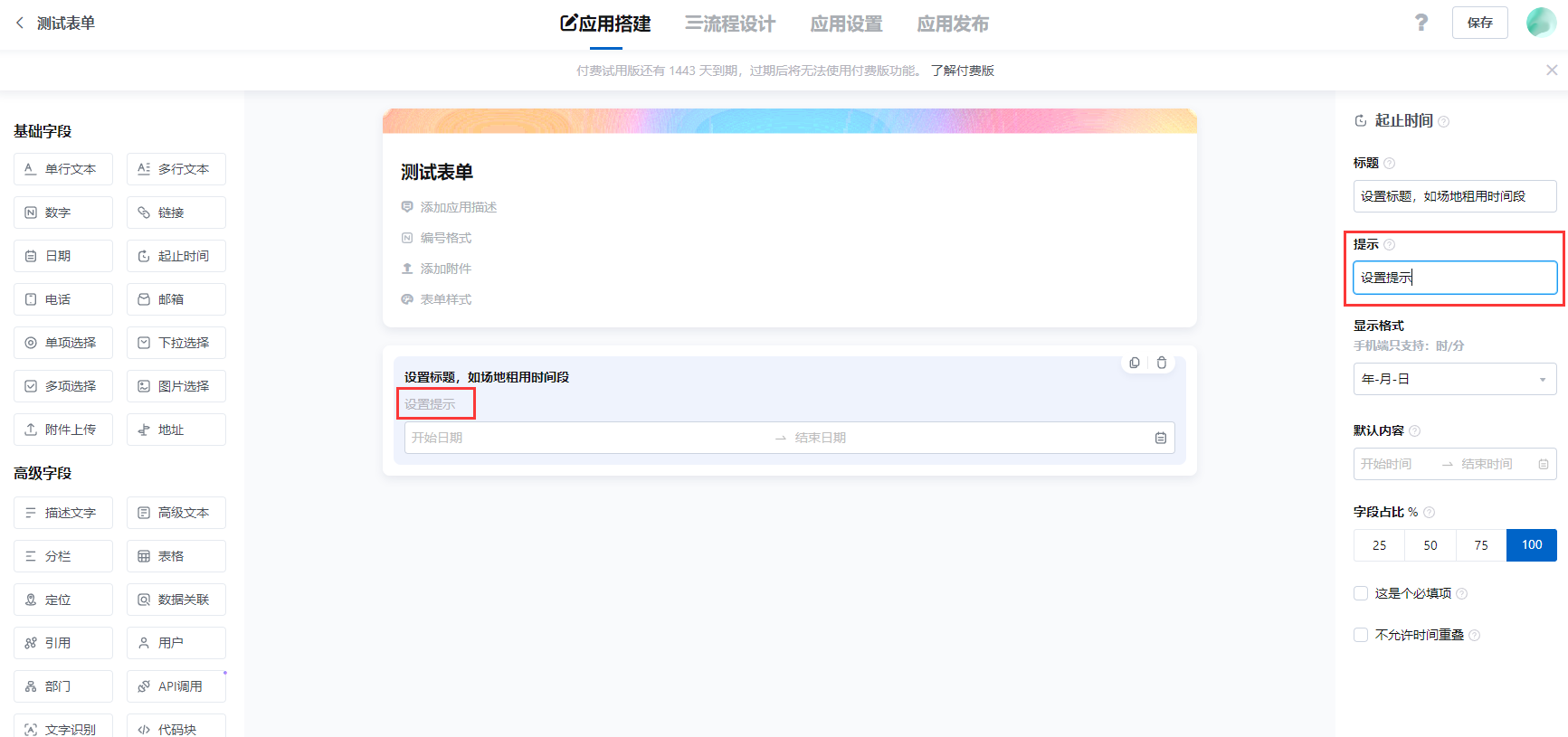Add the 日期 field
The height and width of the screenshot is (737, 1568).
point(63,256)
